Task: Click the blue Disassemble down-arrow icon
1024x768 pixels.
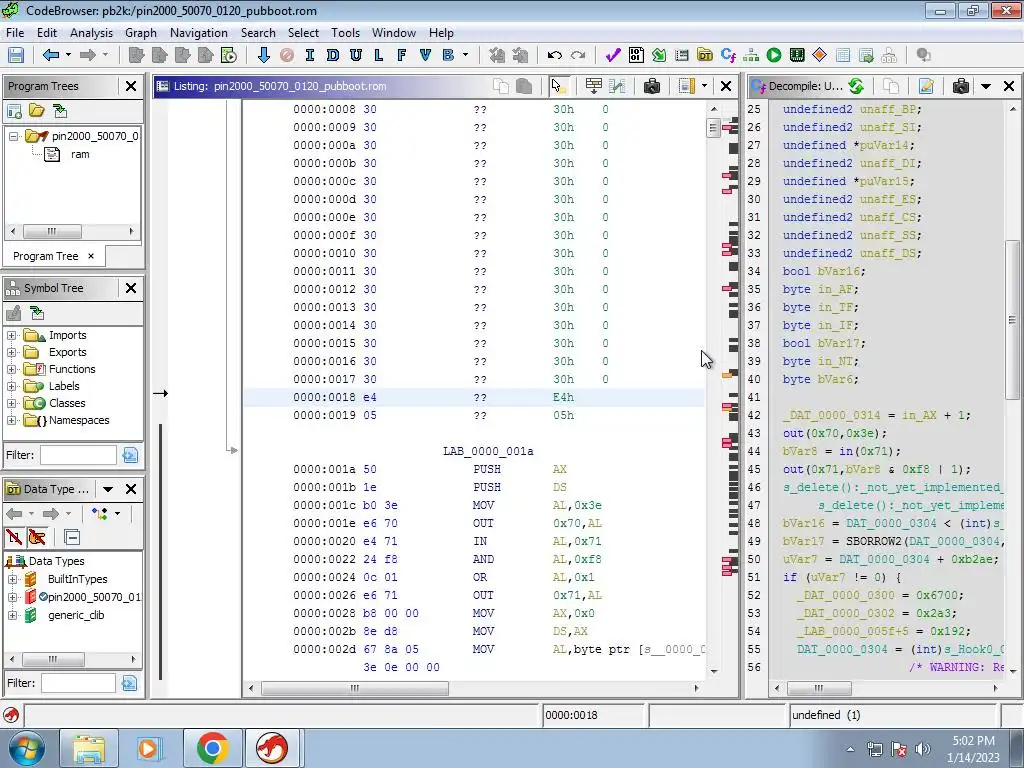Action: tap(263, 56)
